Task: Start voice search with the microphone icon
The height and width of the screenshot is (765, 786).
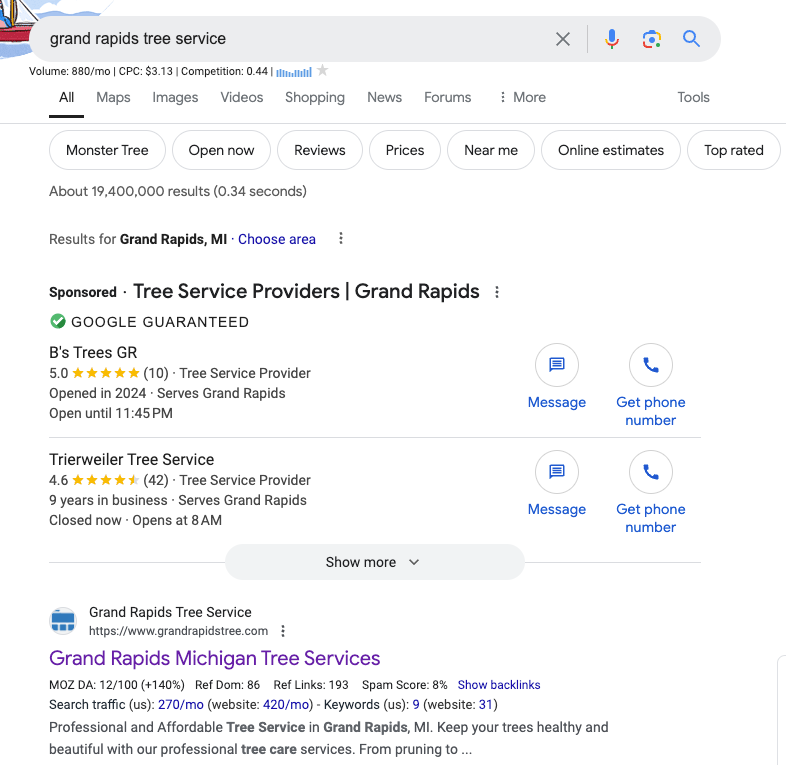Action: click(612, 39)
